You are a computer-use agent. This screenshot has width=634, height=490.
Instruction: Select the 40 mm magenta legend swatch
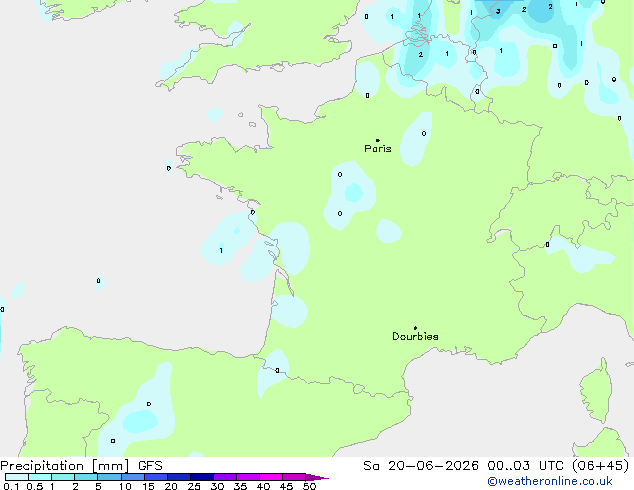pyautogui.click(x=271, y=477)
